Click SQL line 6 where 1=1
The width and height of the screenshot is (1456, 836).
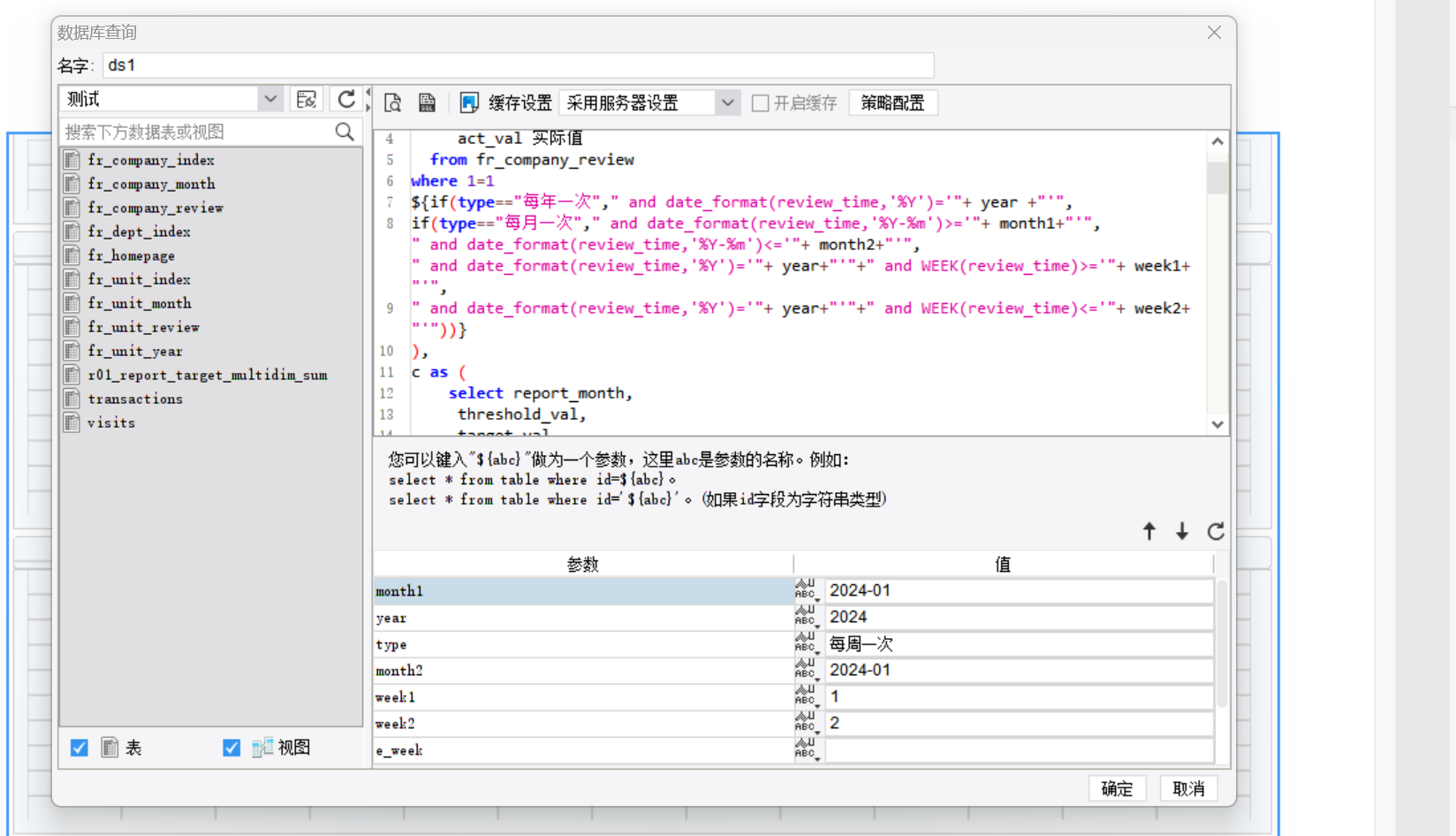452,181
